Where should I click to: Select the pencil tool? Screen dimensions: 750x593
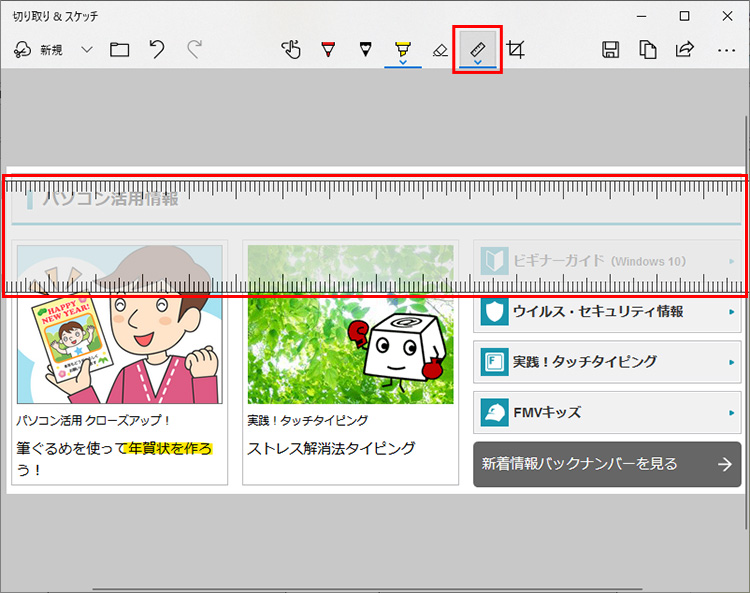coord(365,49)
